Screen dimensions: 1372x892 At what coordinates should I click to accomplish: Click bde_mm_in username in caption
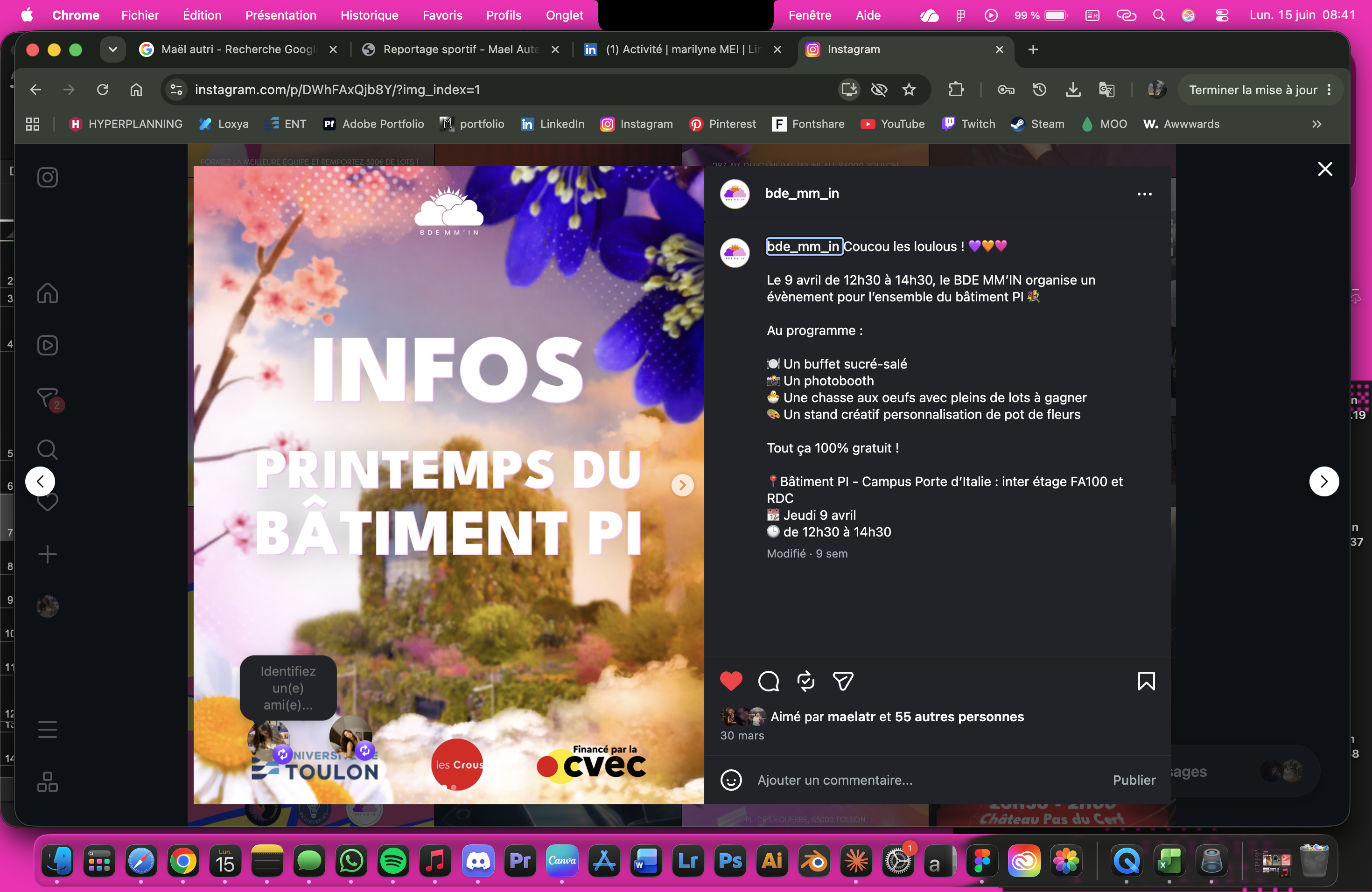(803, 246)
